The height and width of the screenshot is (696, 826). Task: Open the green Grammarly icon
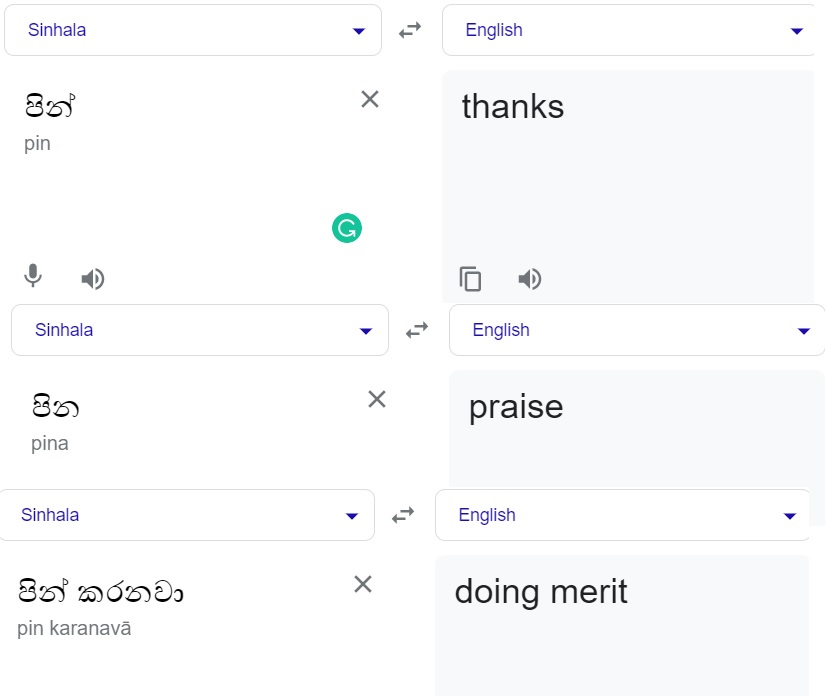(x=347, y=228)
